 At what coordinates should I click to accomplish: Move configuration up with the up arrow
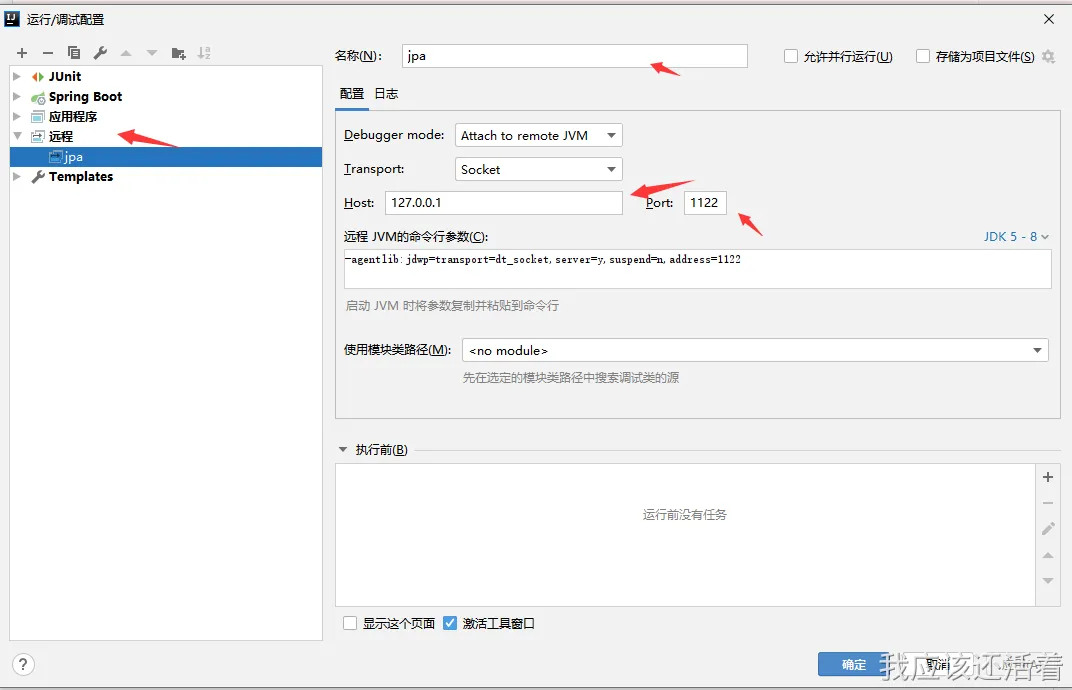(x=126, y=53)
